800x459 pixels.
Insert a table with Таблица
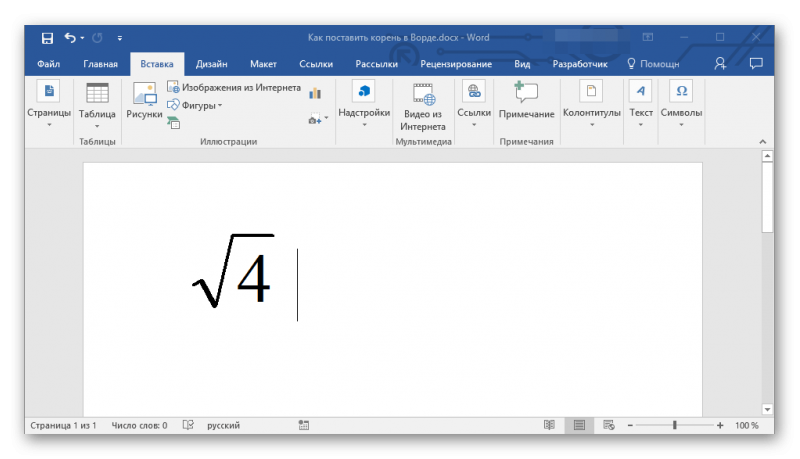pyautogui.click(x=97, y=105)
